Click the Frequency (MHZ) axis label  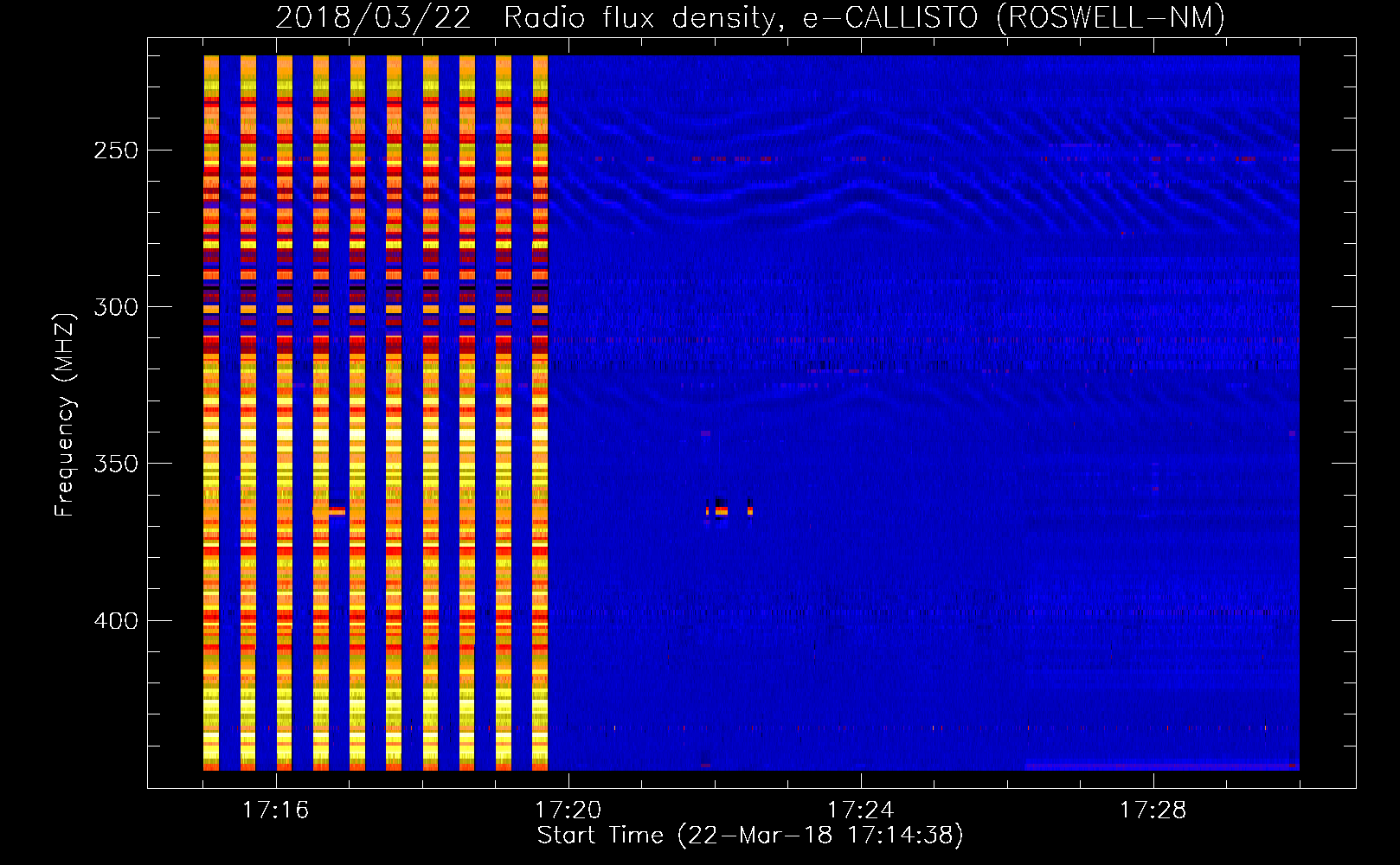65,414
